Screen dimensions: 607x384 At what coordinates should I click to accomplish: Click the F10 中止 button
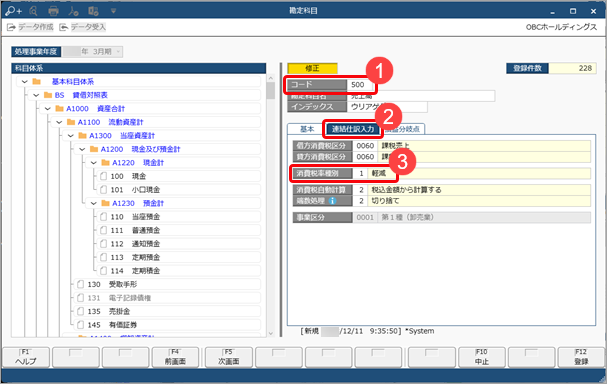[x=482, y=357]
